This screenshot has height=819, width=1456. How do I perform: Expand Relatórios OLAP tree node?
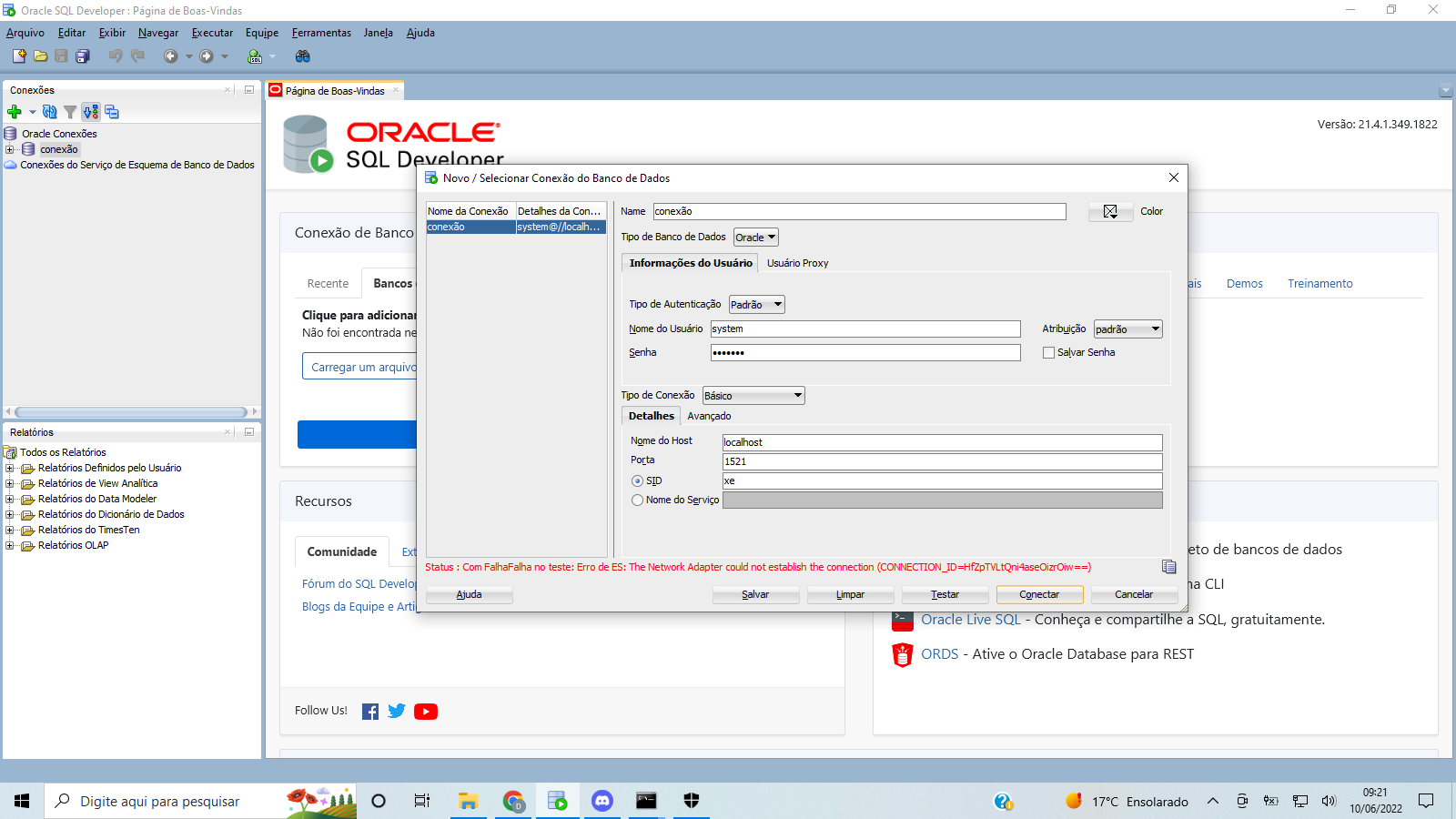(x=10, y=546)
